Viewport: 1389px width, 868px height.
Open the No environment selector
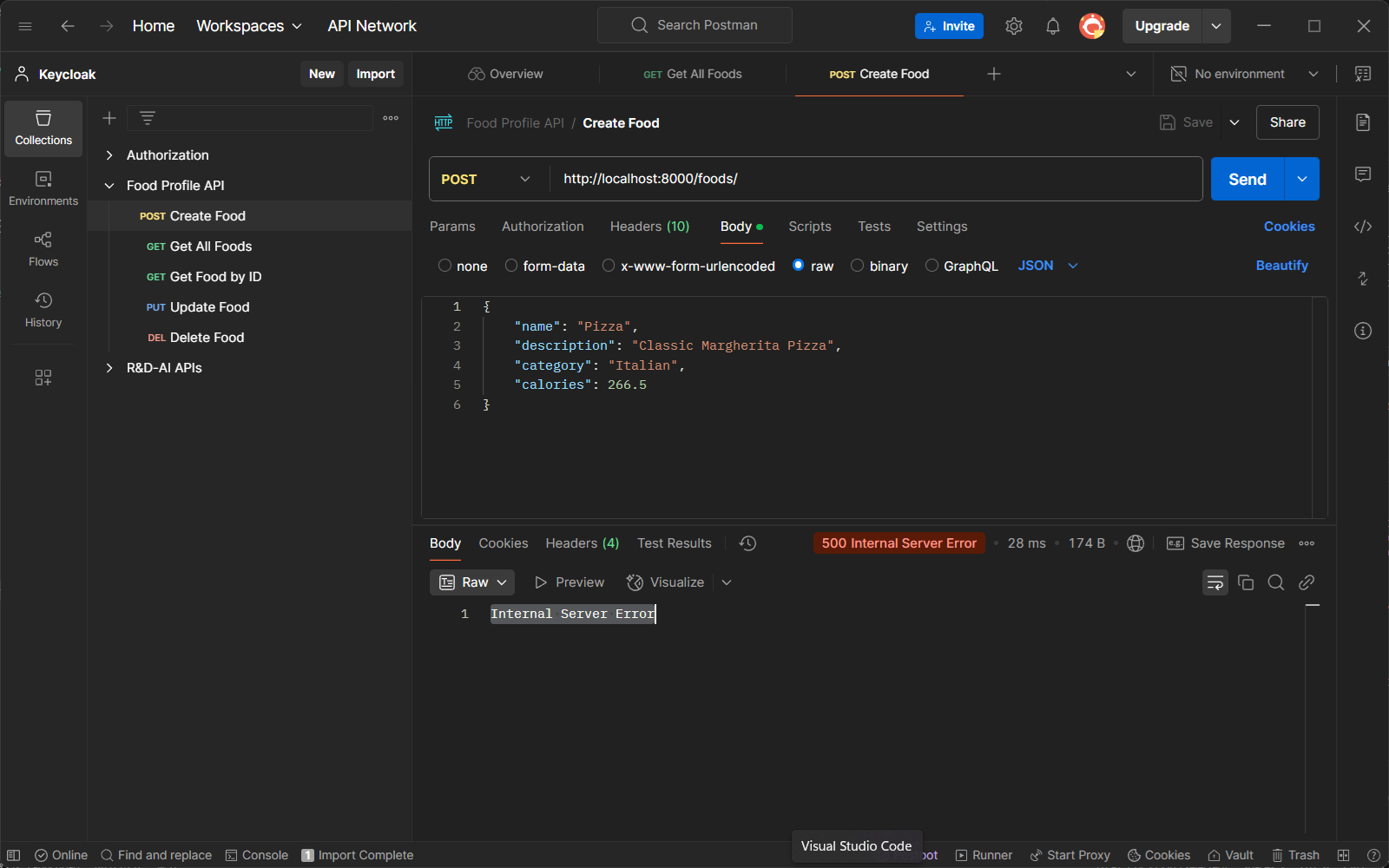click(1245, 74)
